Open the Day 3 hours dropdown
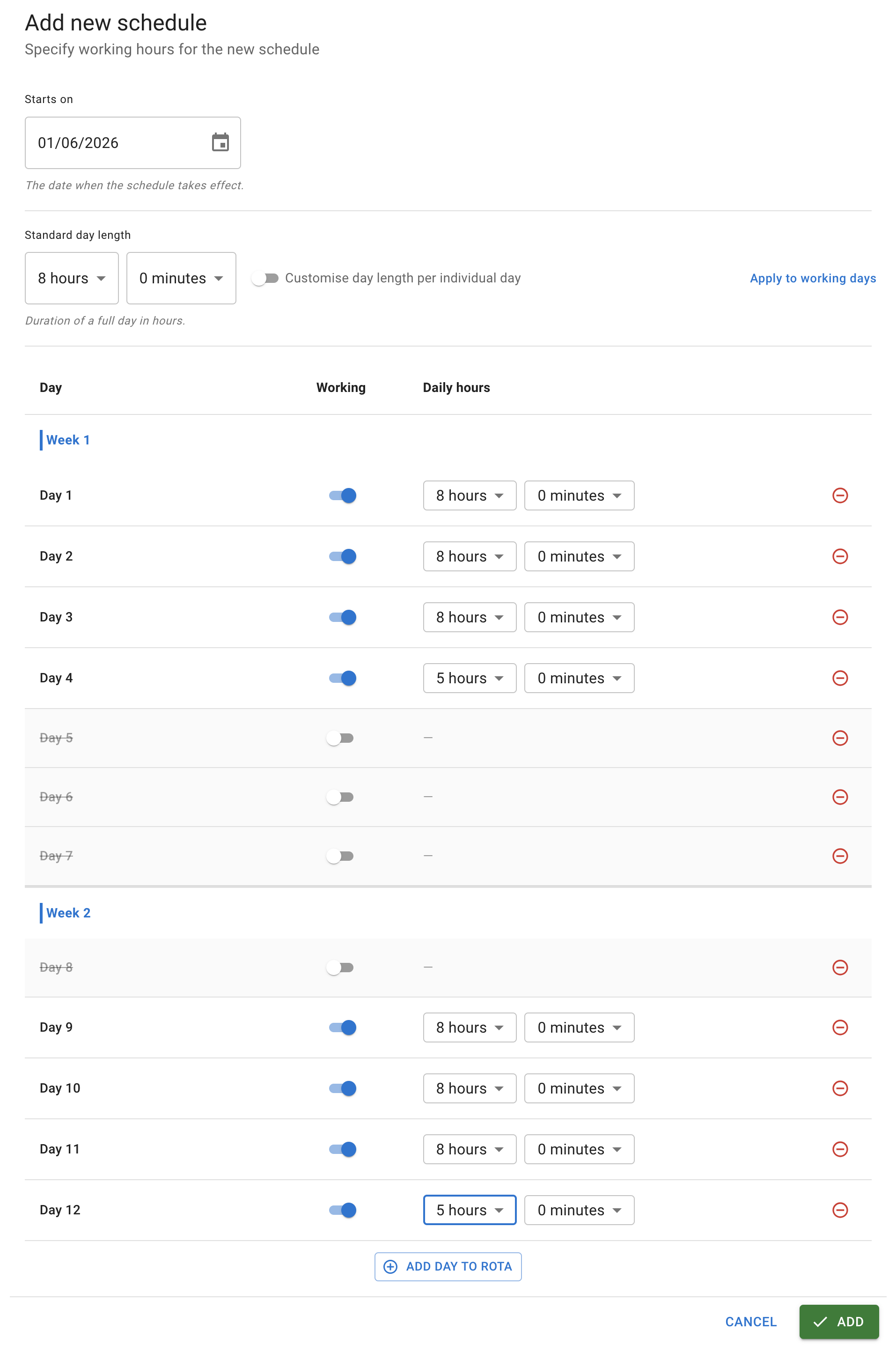Viewport: 896px width, 1360px height. 470,617
